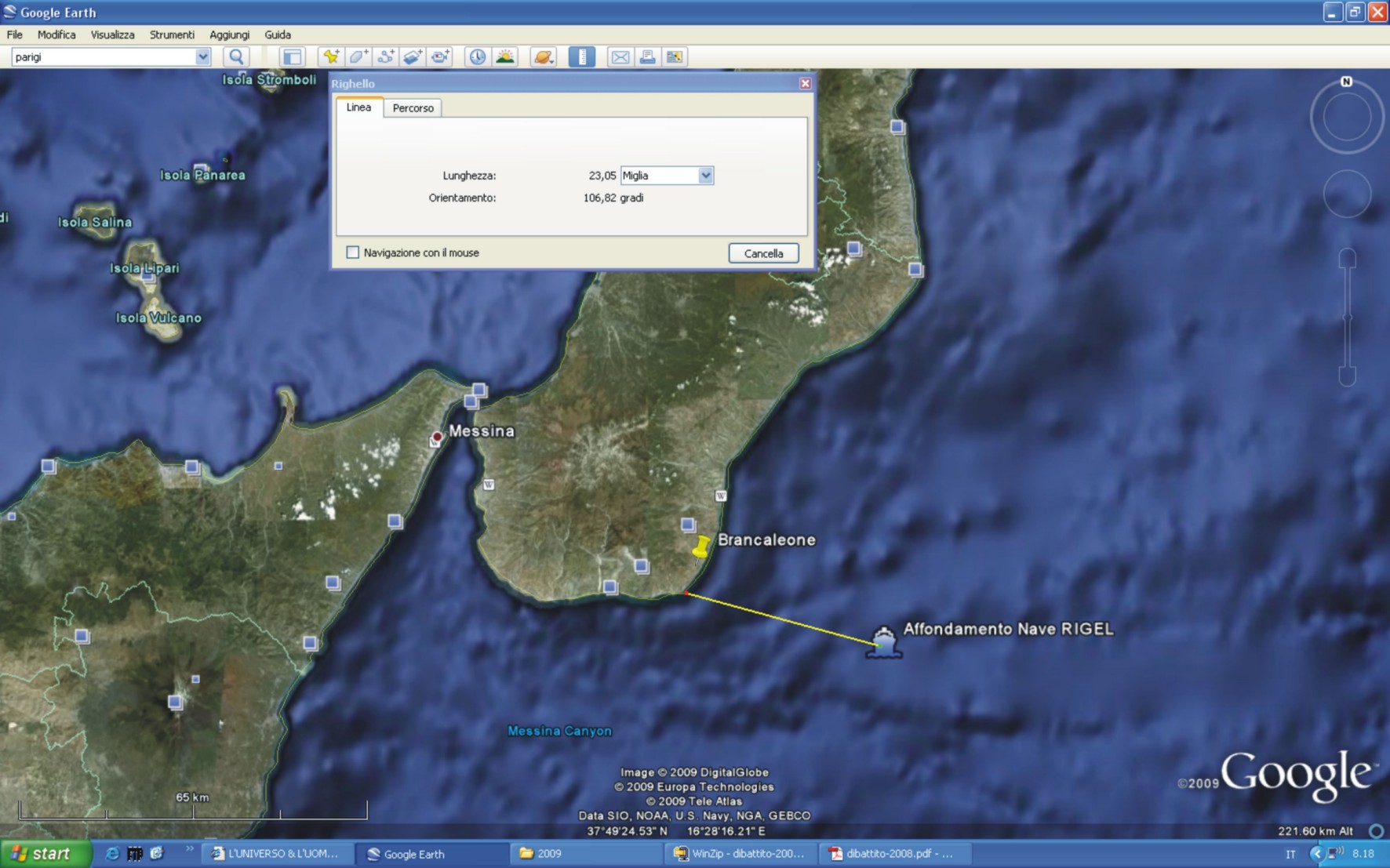The height and width of the screenshot is (868, 1390).
Task: Click the ship icon at Affondamento Nave RIGEL
Action: [884, 642]
